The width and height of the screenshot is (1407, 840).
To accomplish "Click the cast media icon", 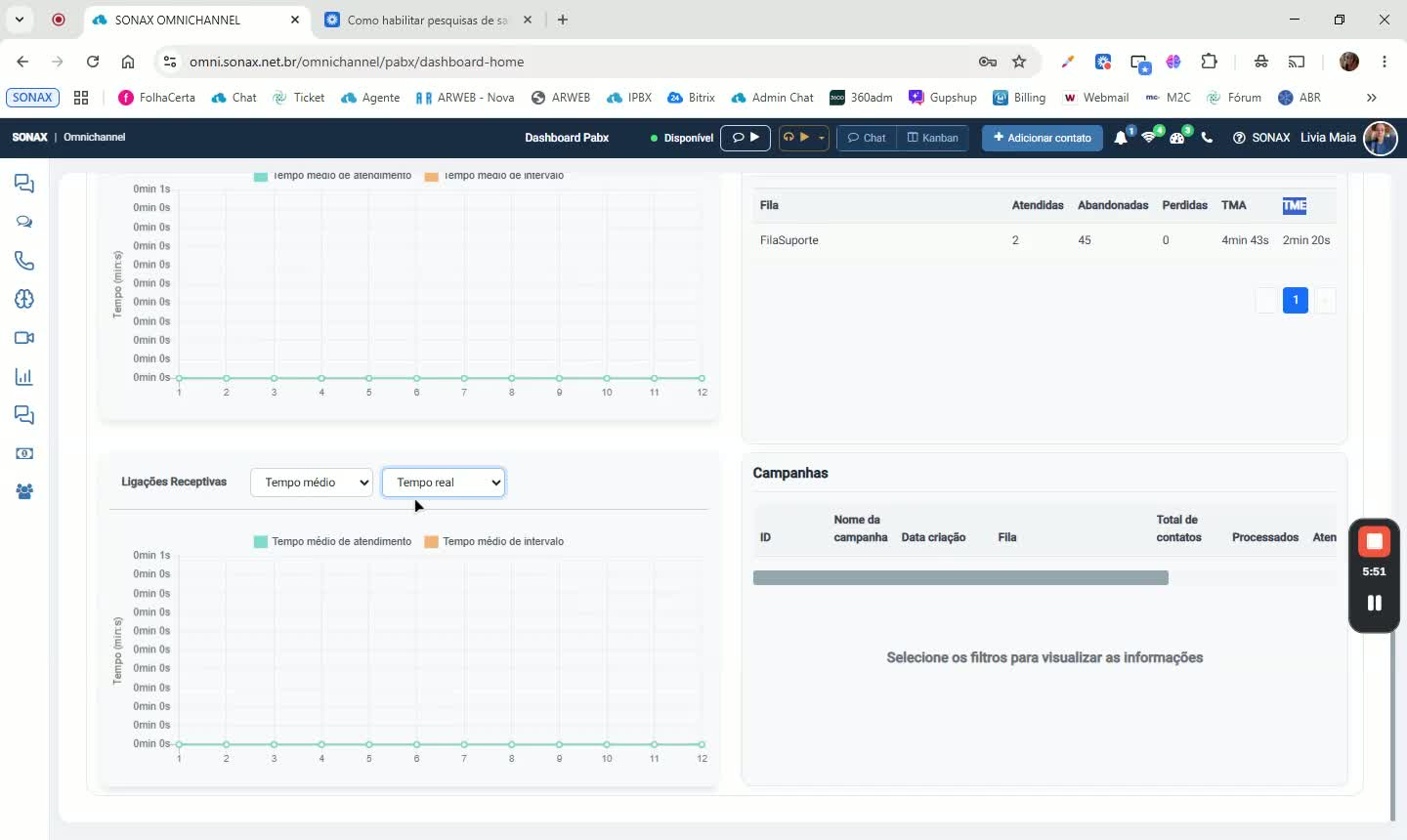I will [1297, 62].
